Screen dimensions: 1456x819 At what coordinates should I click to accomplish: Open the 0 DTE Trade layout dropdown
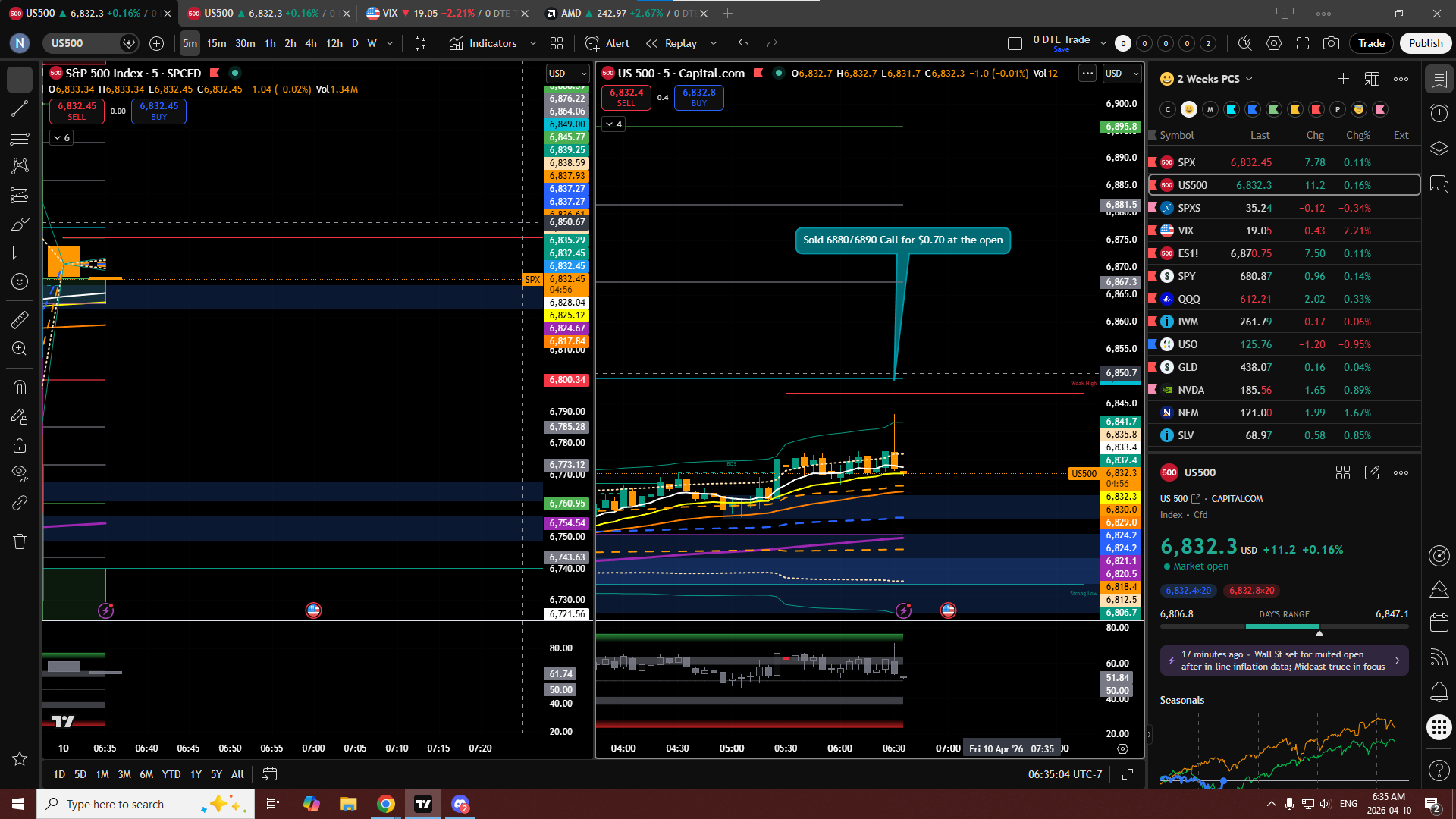[1103, 43]
